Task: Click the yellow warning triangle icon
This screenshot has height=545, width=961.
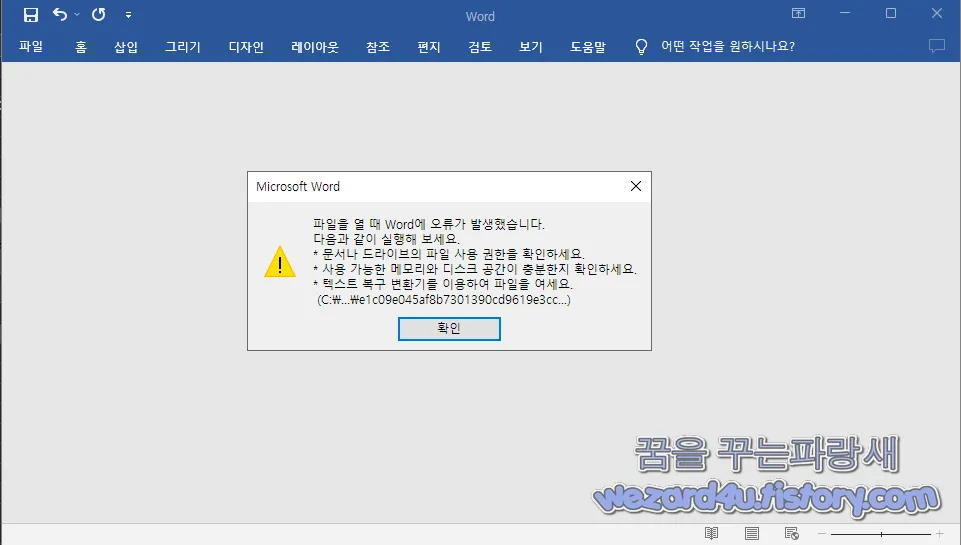Action: [280, 262]
